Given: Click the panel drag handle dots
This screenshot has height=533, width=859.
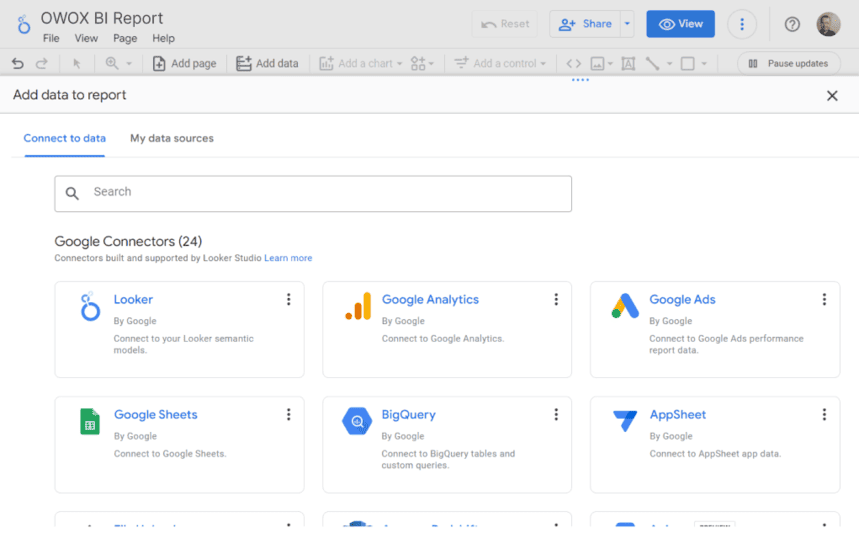Looking at the screenshot, I should click(580, 80).
